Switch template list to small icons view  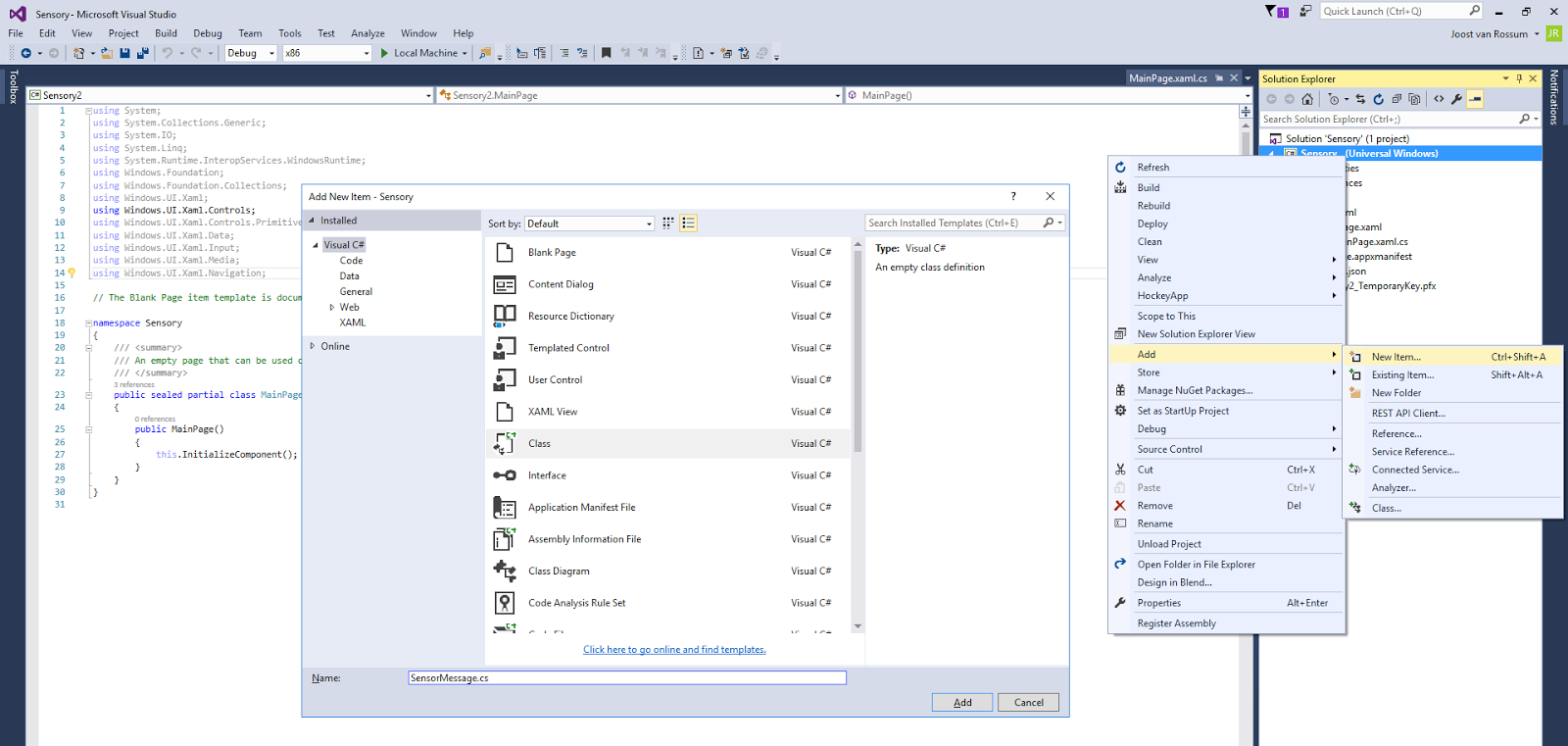tap(668, 223)
